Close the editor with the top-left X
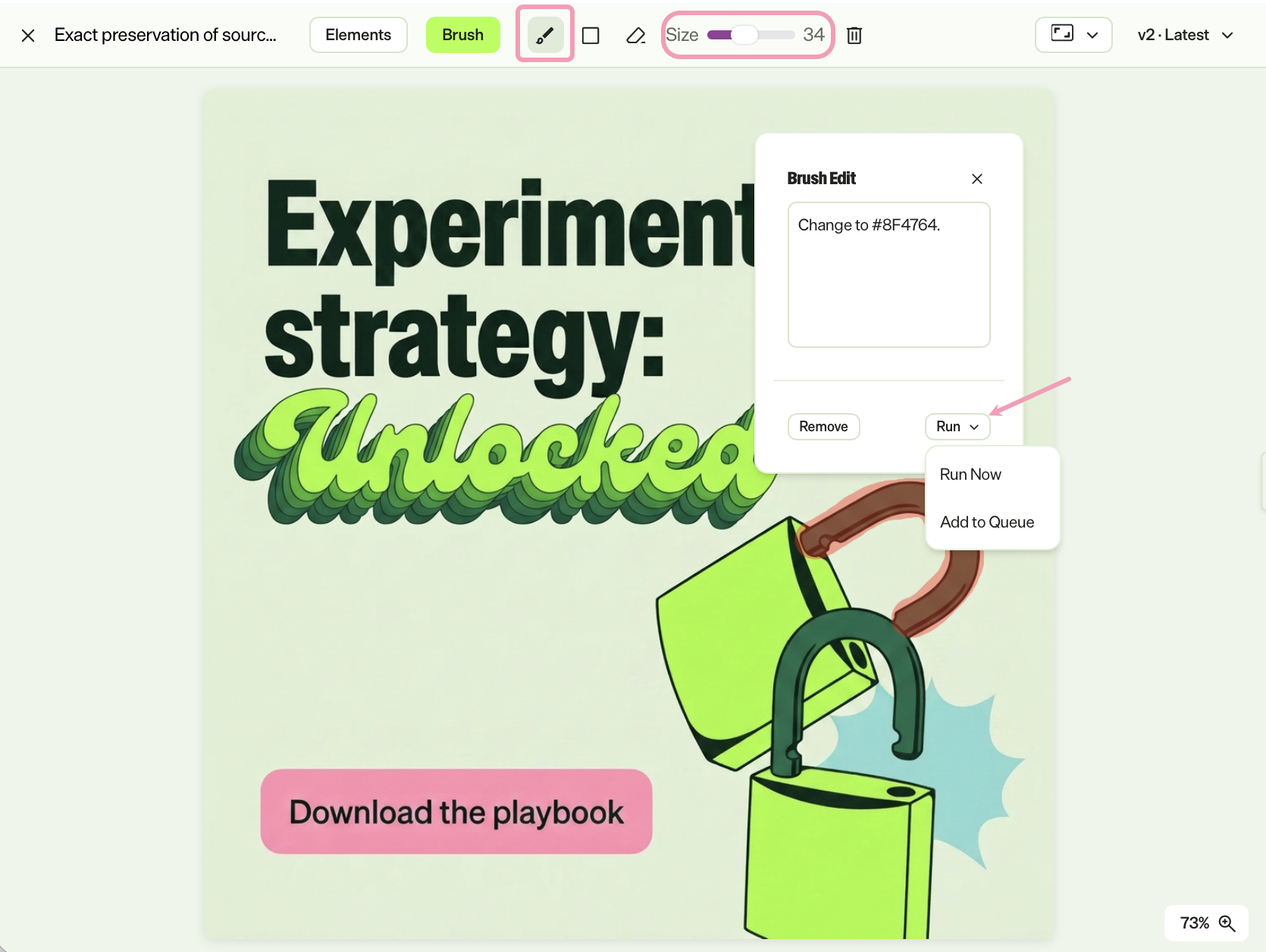The height and width of the screenshot is (952, 1266). [x=28, y=36]
